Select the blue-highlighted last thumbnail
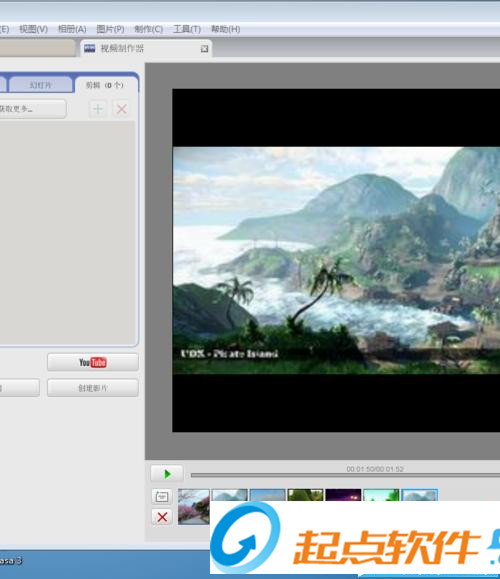500x579 pixels. 419,495
